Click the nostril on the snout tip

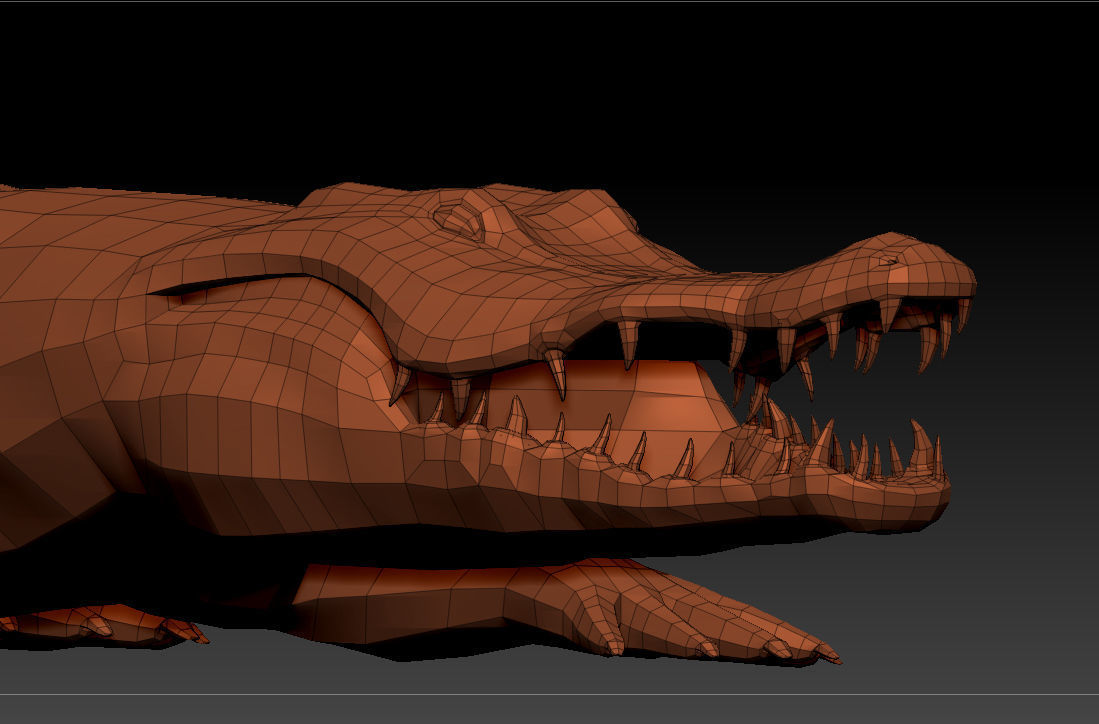pos(889,261)
